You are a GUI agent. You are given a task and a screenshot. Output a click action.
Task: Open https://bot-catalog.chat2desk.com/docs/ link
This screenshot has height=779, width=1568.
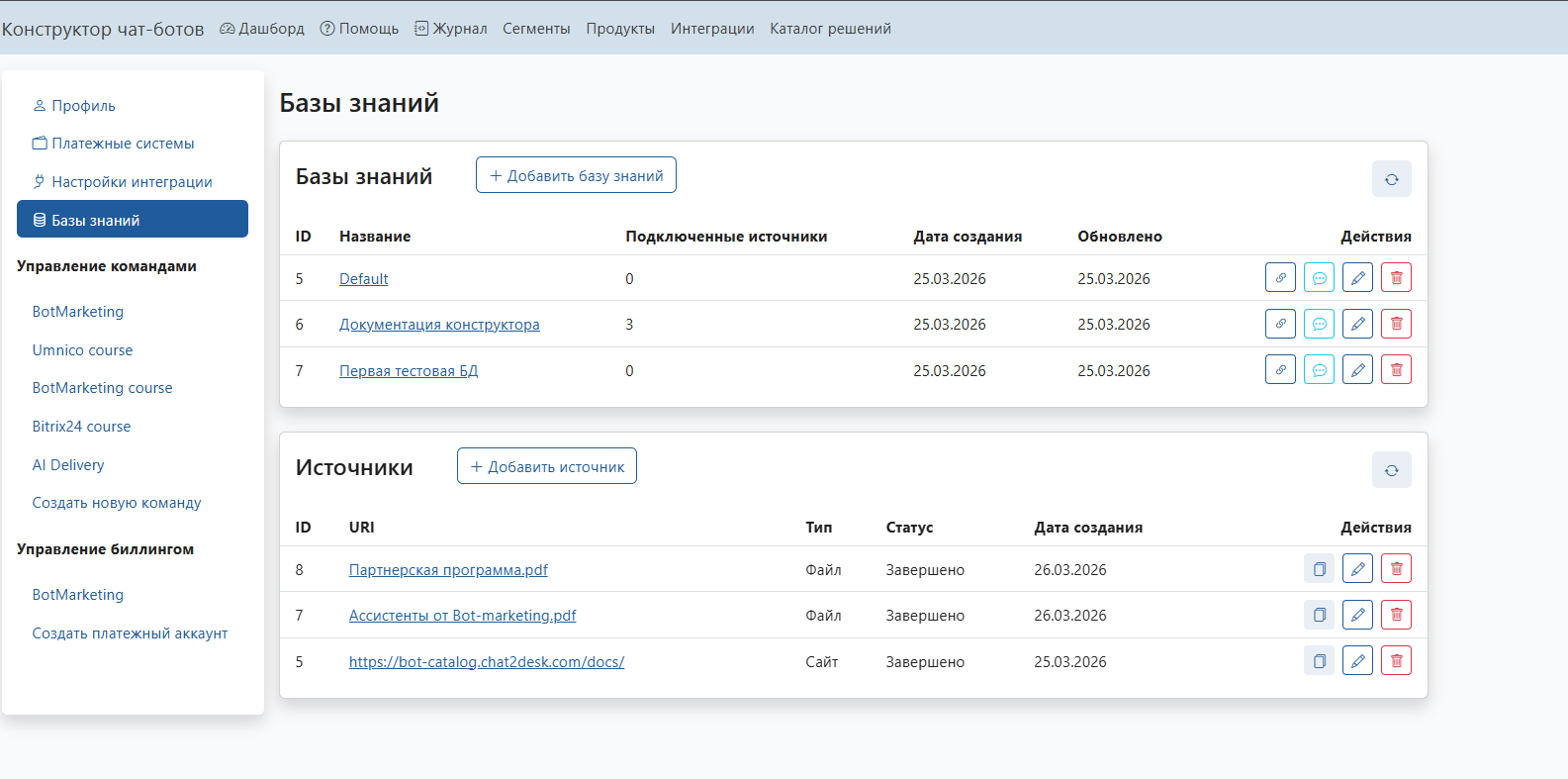(487, 662)
